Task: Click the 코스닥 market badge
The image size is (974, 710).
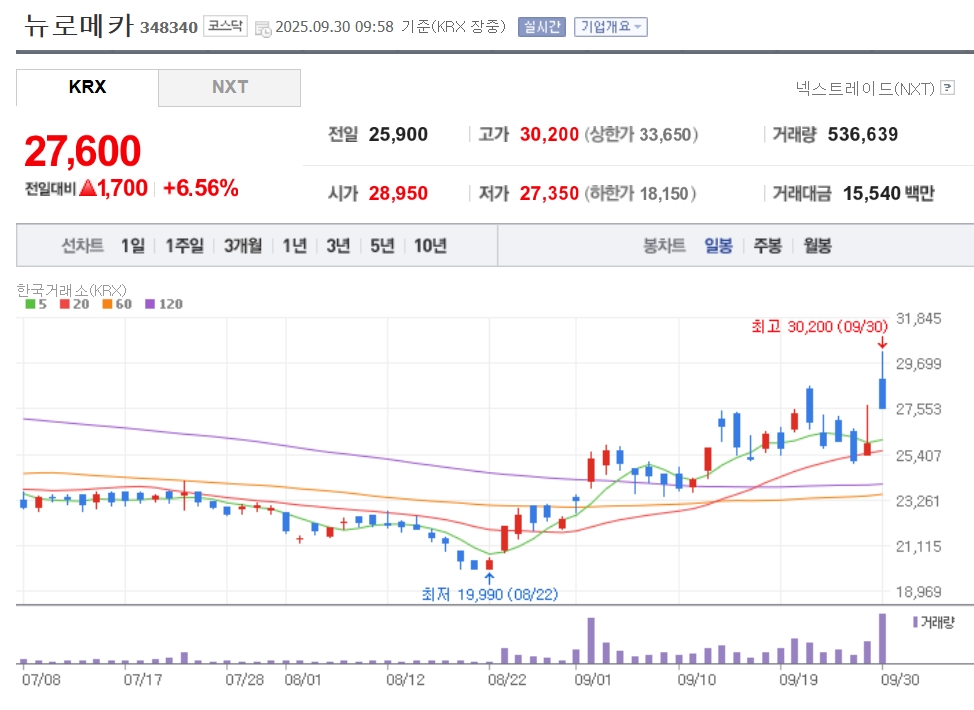Action: (x=225, y=27)
